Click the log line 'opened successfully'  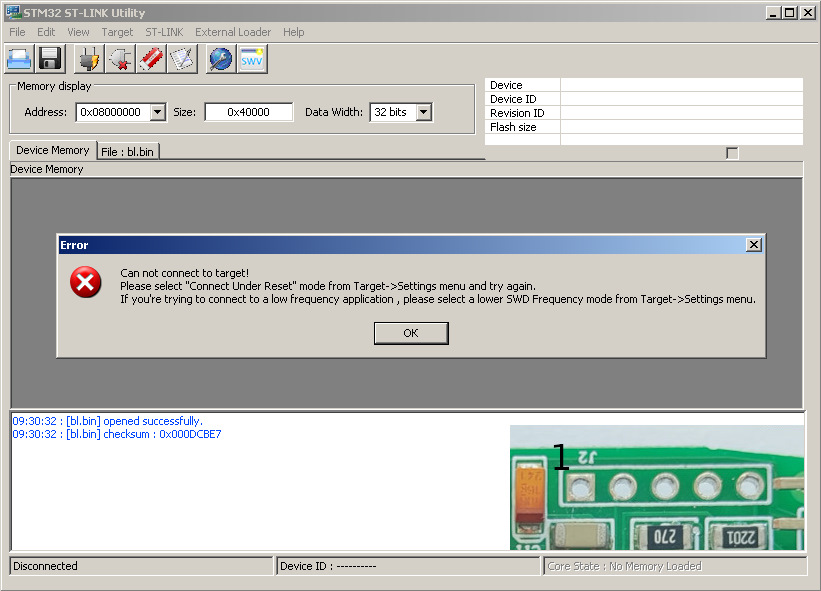[x=108, y=421]
